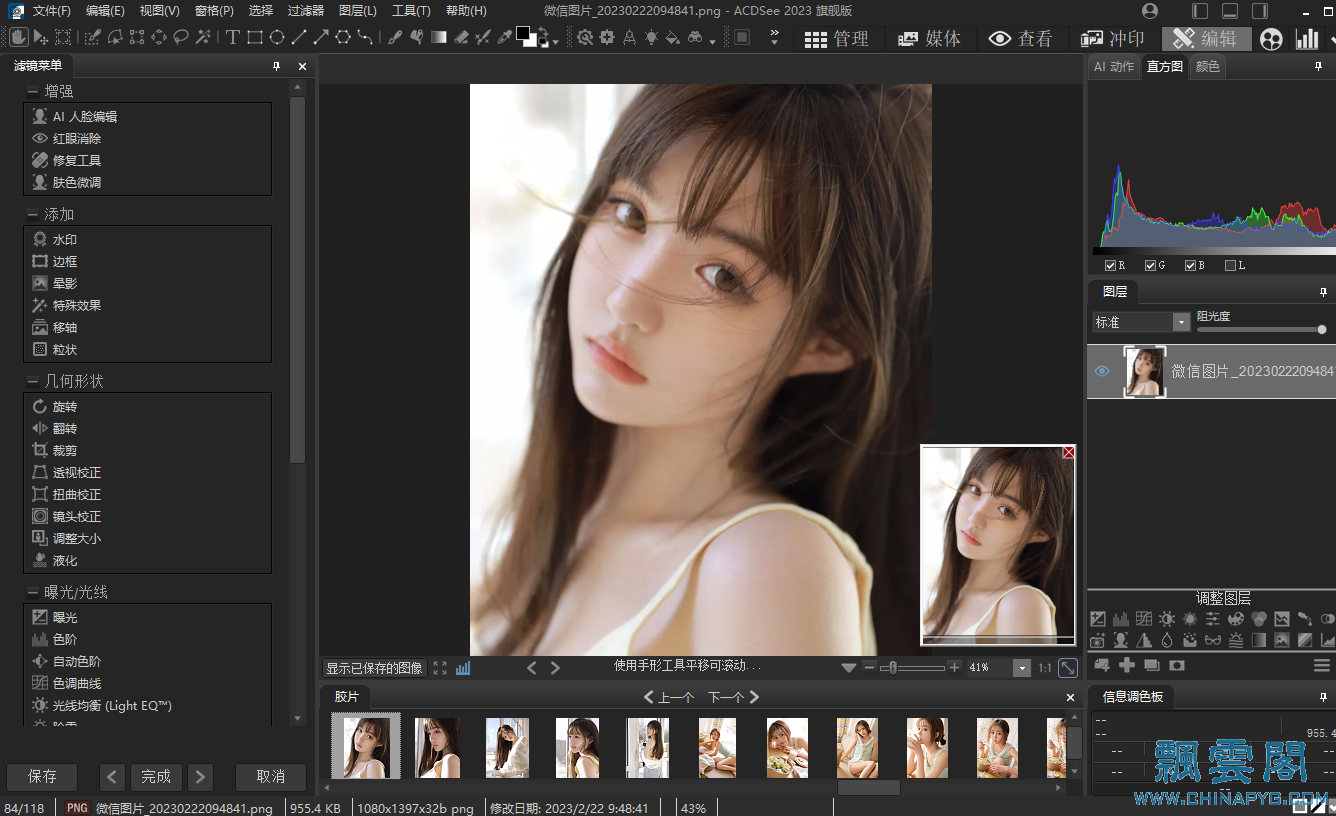Open the 365 dashboard circle mode icon
Screen dimensions: 1336x816
tap(1271, 39)
